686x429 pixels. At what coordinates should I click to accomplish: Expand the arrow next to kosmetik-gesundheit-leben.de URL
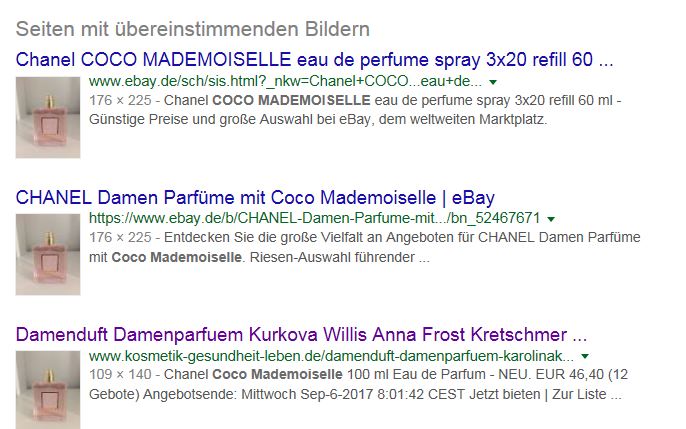pos(585,356)
